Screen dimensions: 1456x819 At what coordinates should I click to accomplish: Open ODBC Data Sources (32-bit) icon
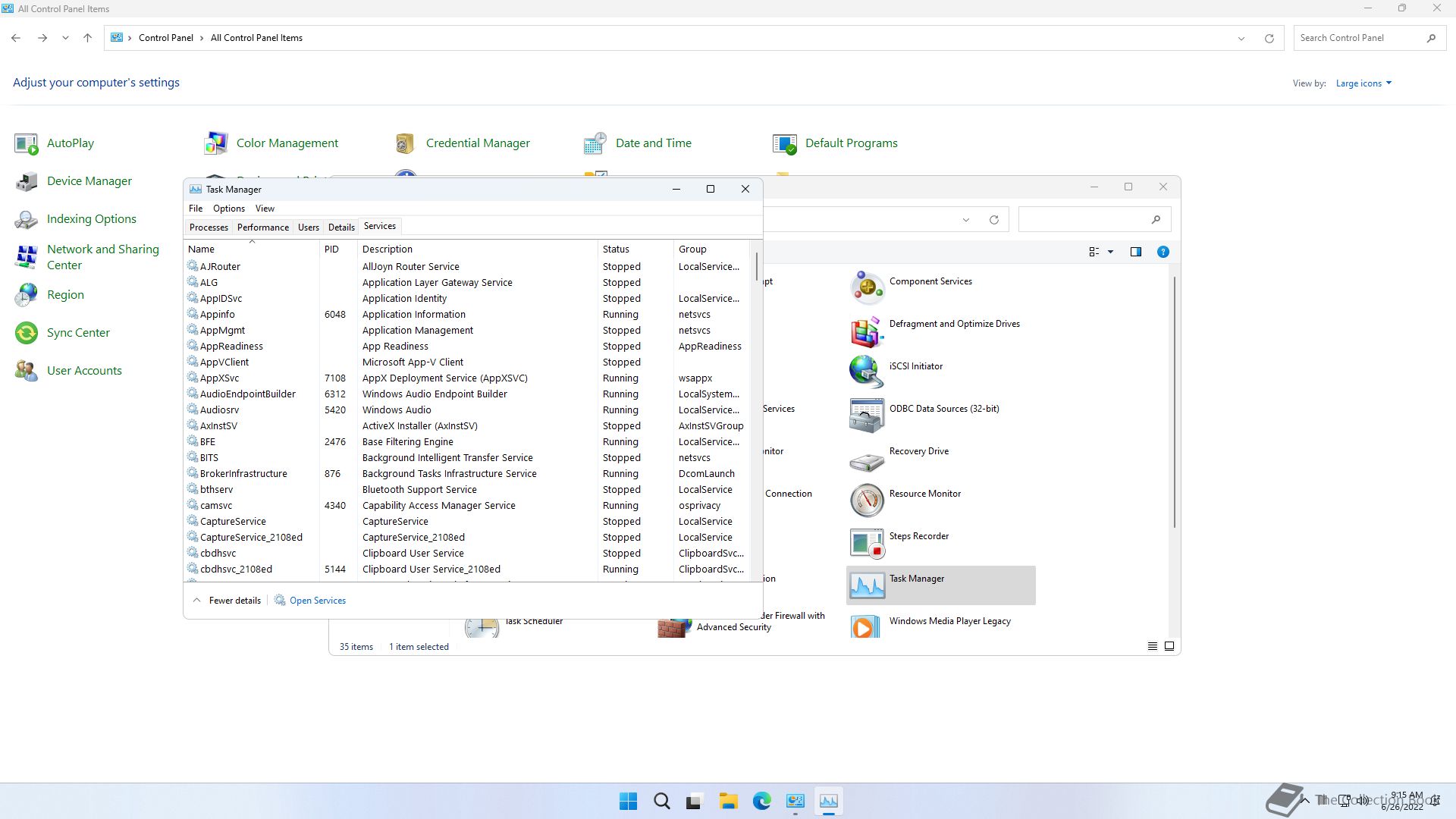click(x=867, y=415)
